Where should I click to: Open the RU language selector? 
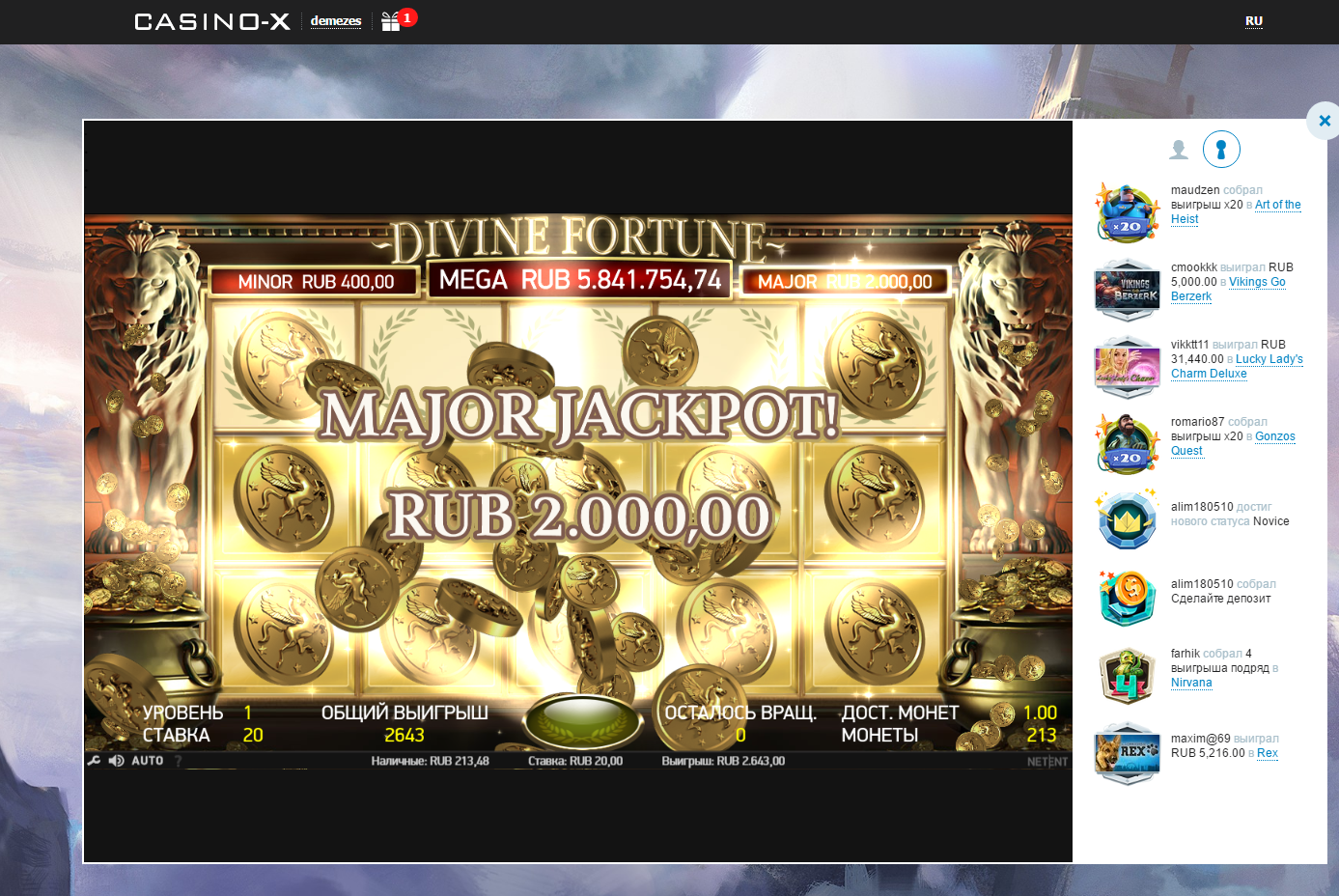pos(1253,20)
